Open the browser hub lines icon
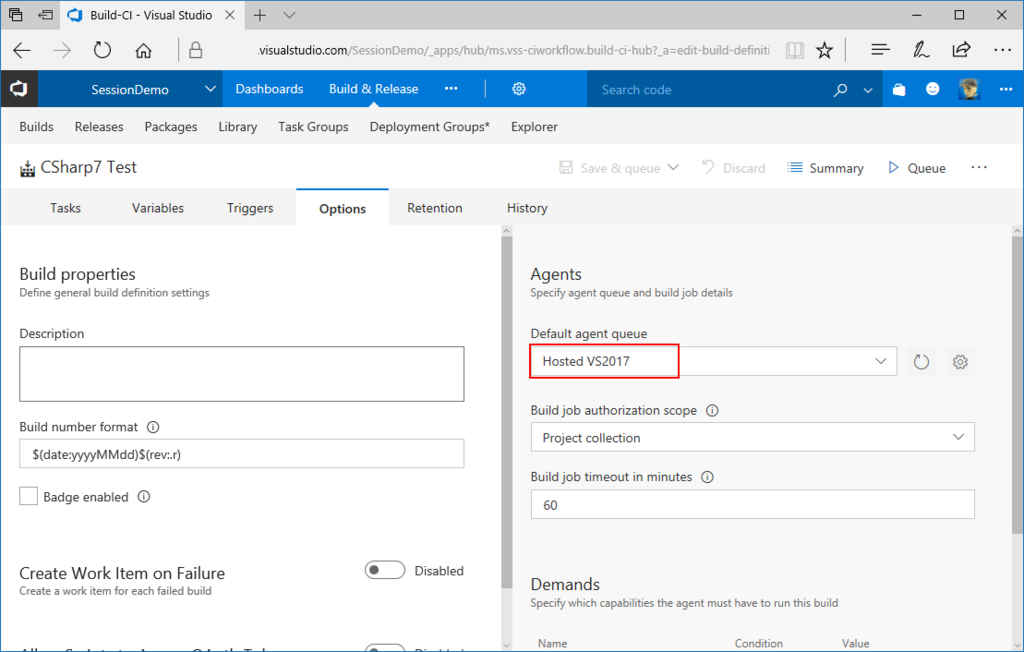This screenshot has height=652, width=1024. [x=880, y=50]
